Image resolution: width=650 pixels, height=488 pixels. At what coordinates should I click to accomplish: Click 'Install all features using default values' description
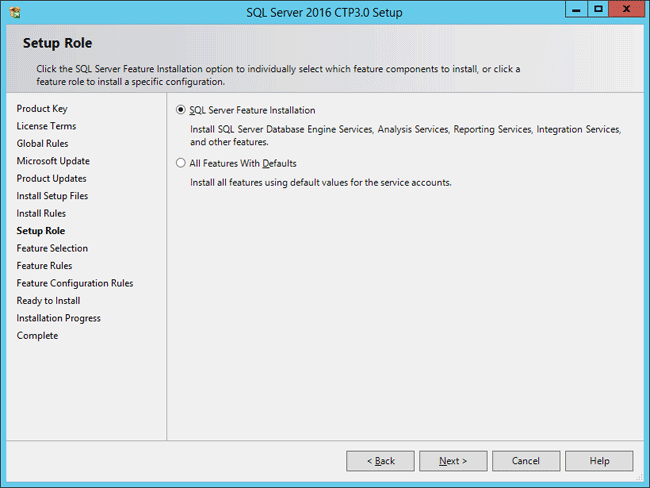321,182
